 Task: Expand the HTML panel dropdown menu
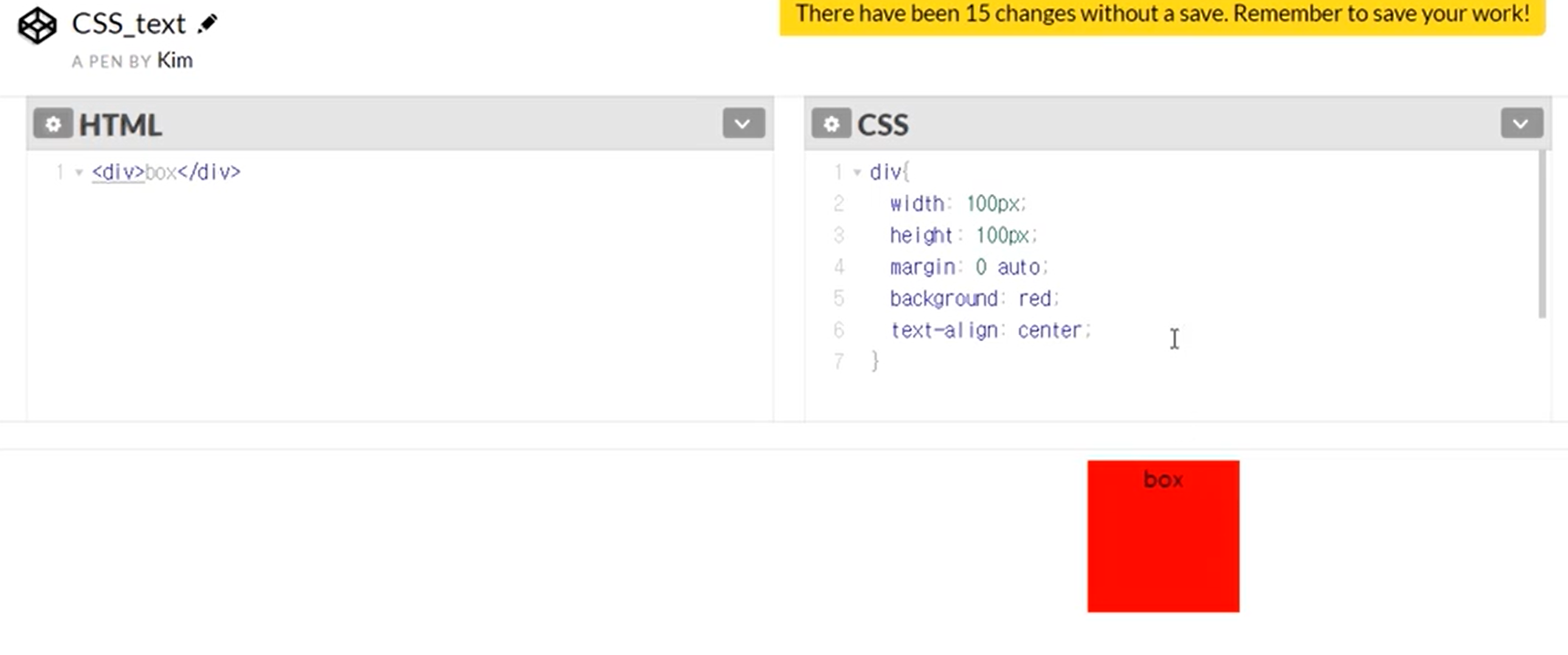[x=743, y=123]
